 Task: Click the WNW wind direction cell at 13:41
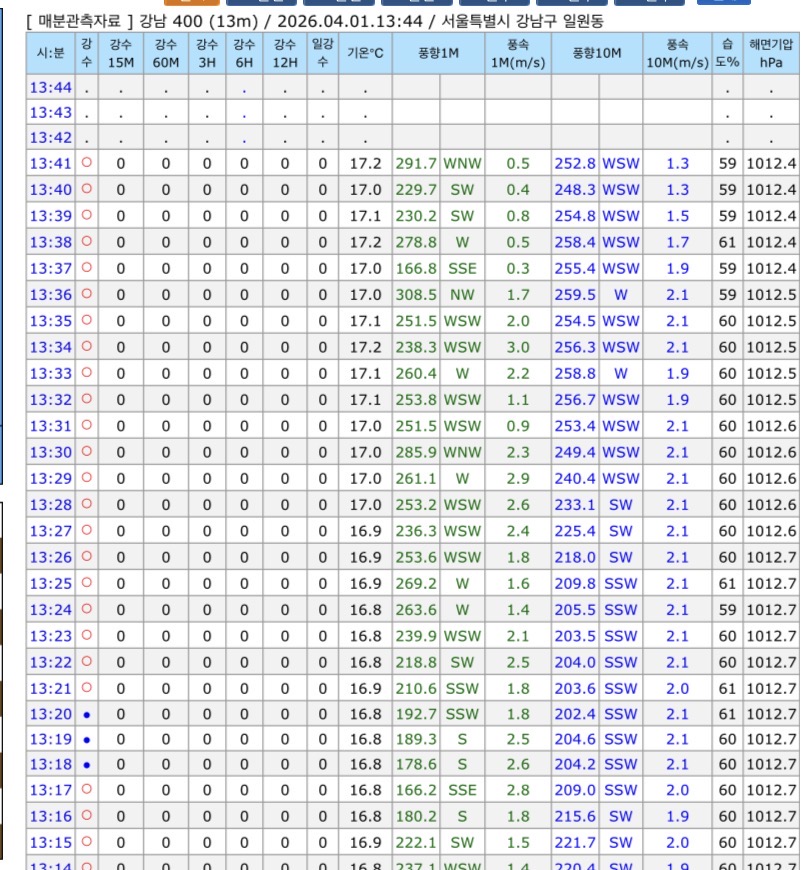coord(462,164)
